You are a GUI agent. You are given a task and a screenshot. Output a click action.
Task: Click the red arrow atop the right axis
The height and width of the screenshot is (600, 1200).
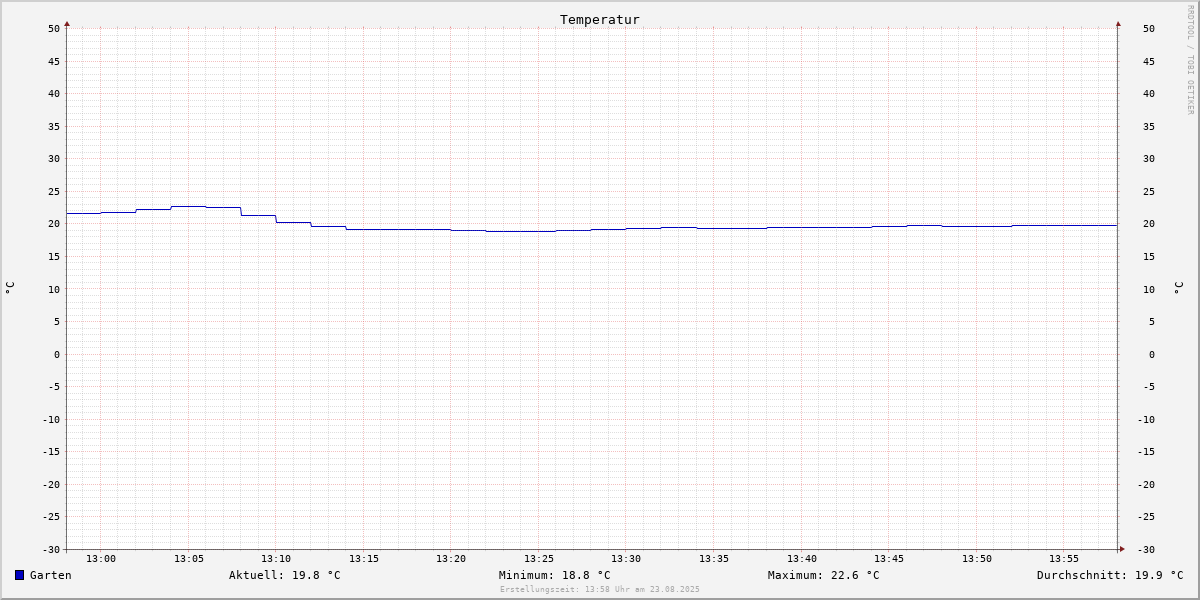(1118, 23)
